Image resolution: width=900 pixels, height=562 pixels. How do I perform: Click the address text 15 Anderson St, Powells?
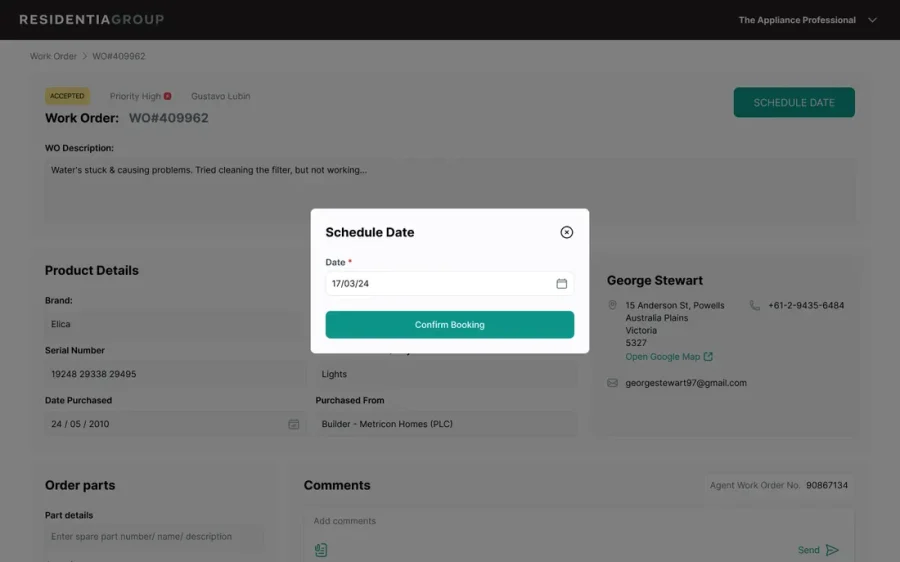[x=674, y=305]
